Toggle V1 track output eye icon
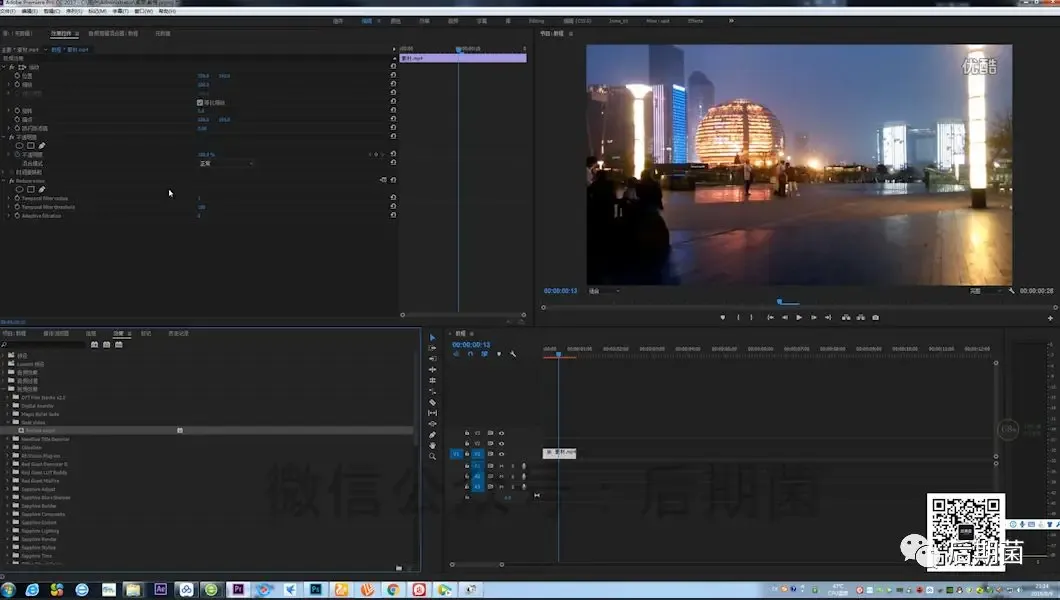The height and width of the screenshot is (600, 1060). [501, 454]
